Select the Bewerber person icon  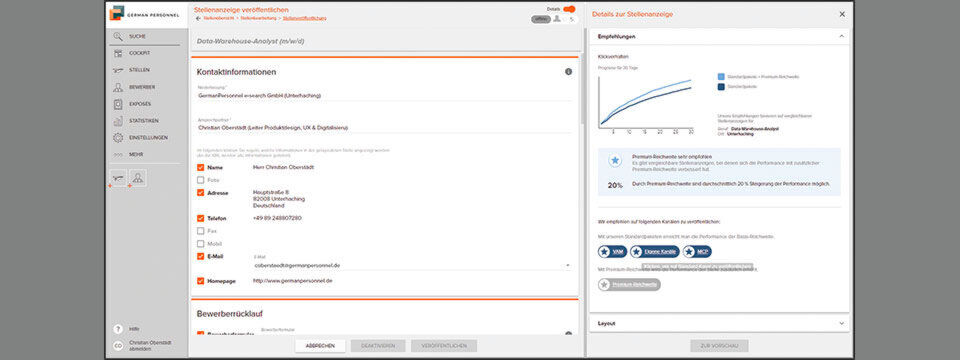tap(118, 88)
